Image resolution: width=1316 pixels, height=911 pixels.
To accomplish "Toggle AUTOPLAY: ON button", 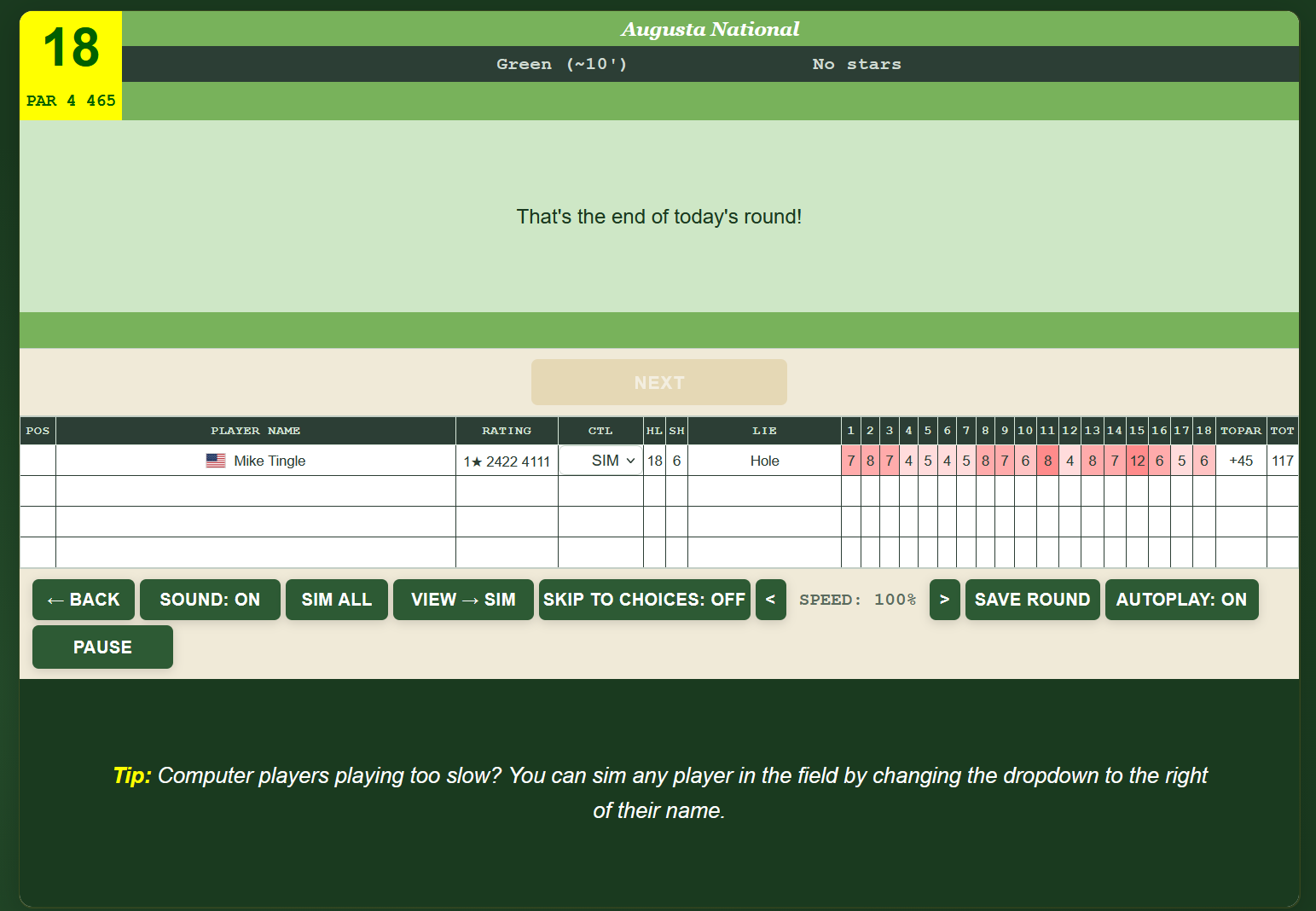I will (x=1181, y=600).
